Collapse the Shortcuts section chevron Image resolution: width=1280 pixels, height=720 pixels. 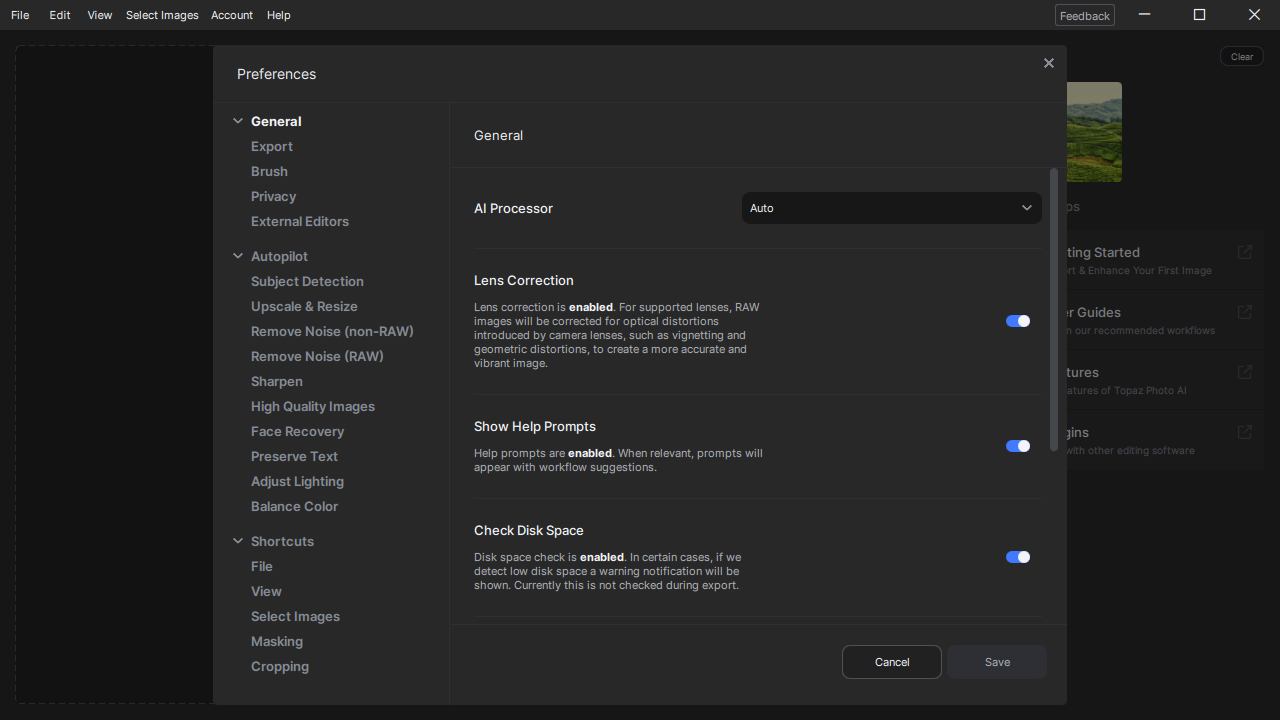tap(238, 541)
